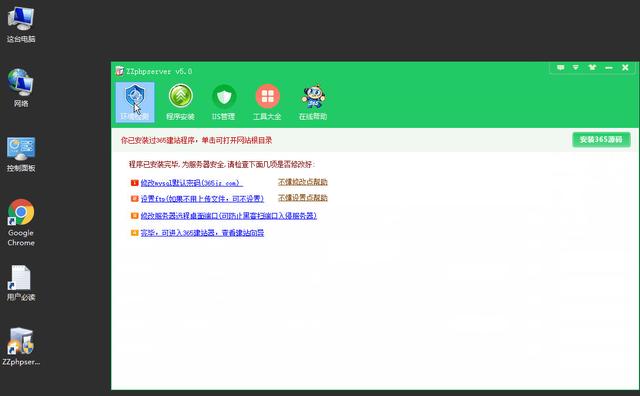Open the 工具大全 tools tab
The width and height of the screenshot is (640, 396).
267,102
